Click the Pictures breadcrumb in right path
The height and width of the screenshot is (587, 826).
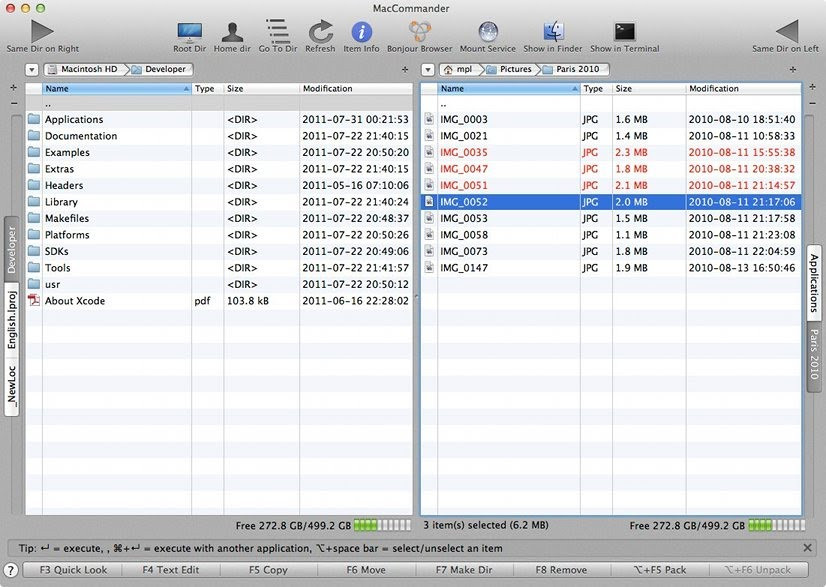click(x=510, y=69)
